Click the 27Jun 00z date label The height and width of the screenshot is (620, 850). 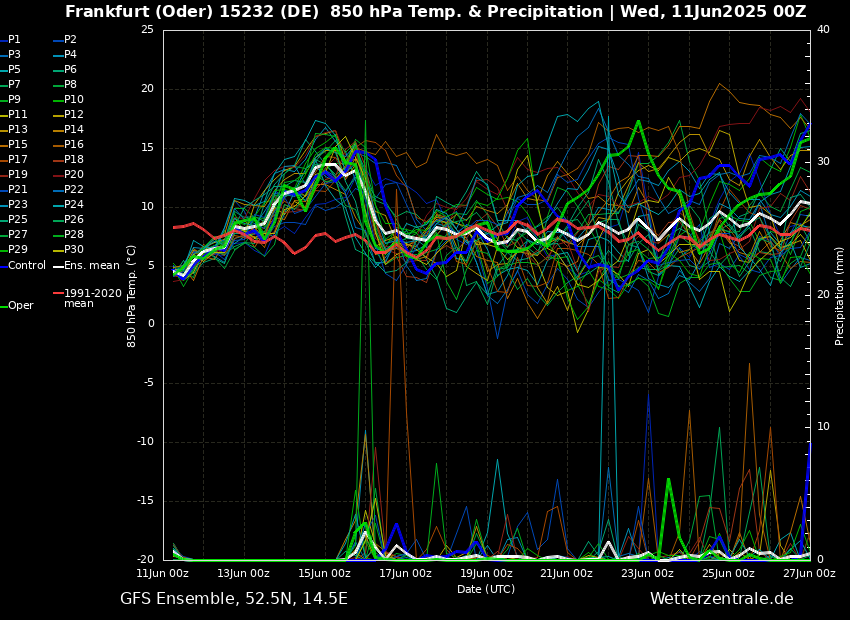pyautogui.click(x=809, y=573)
